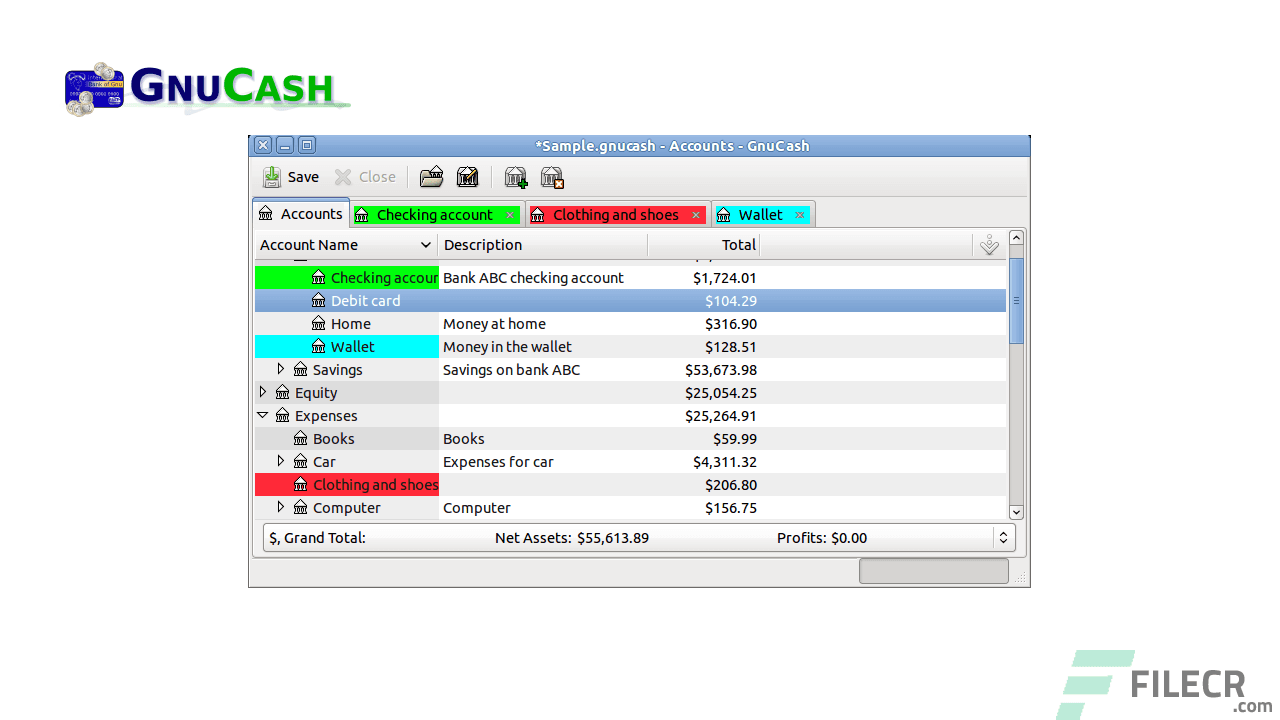Create a new account using the toolbar icon

[x=515, y=177]
